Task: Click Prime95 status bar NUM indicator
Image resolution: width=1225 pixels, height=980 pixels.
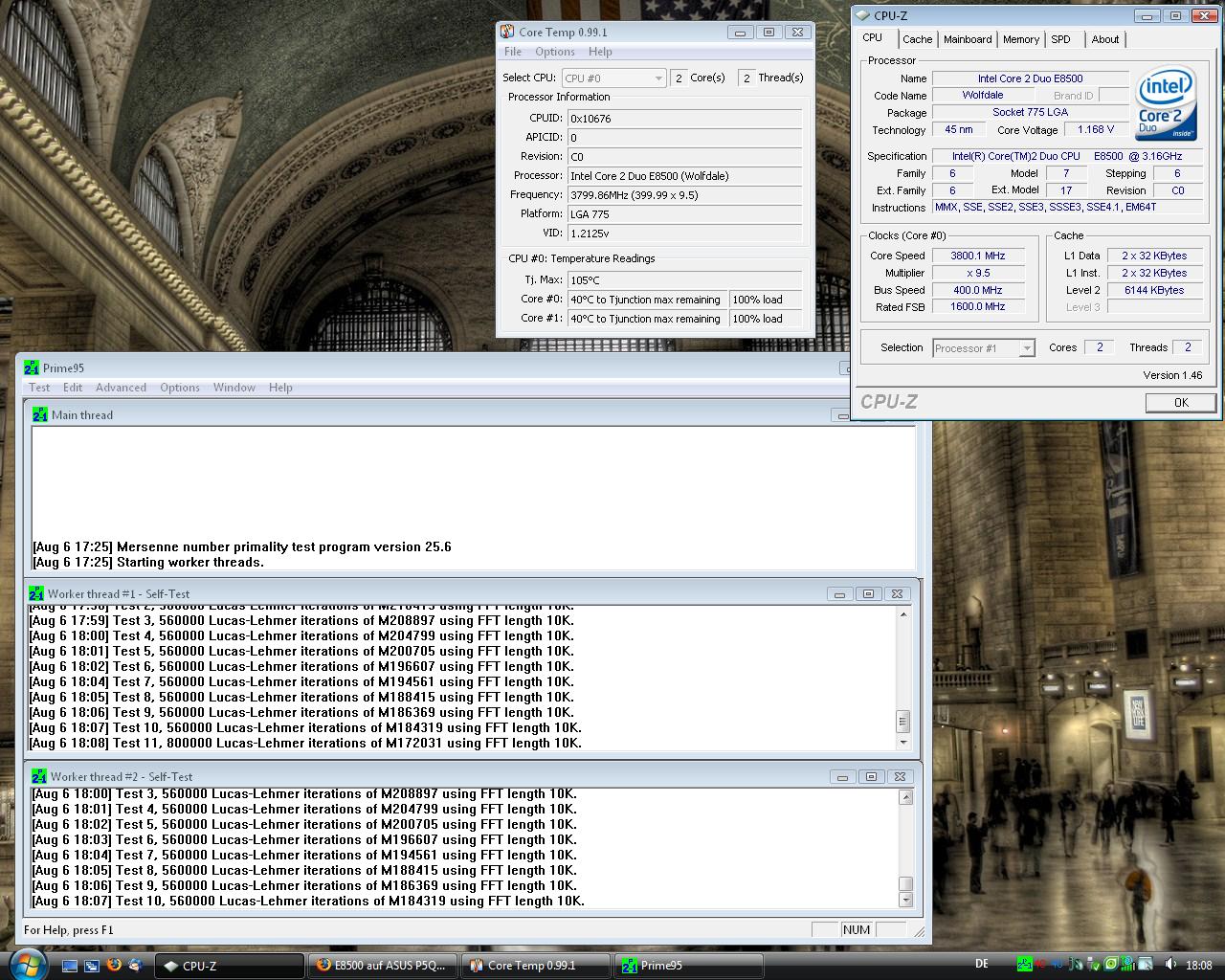Action: (x=857, y=929)
